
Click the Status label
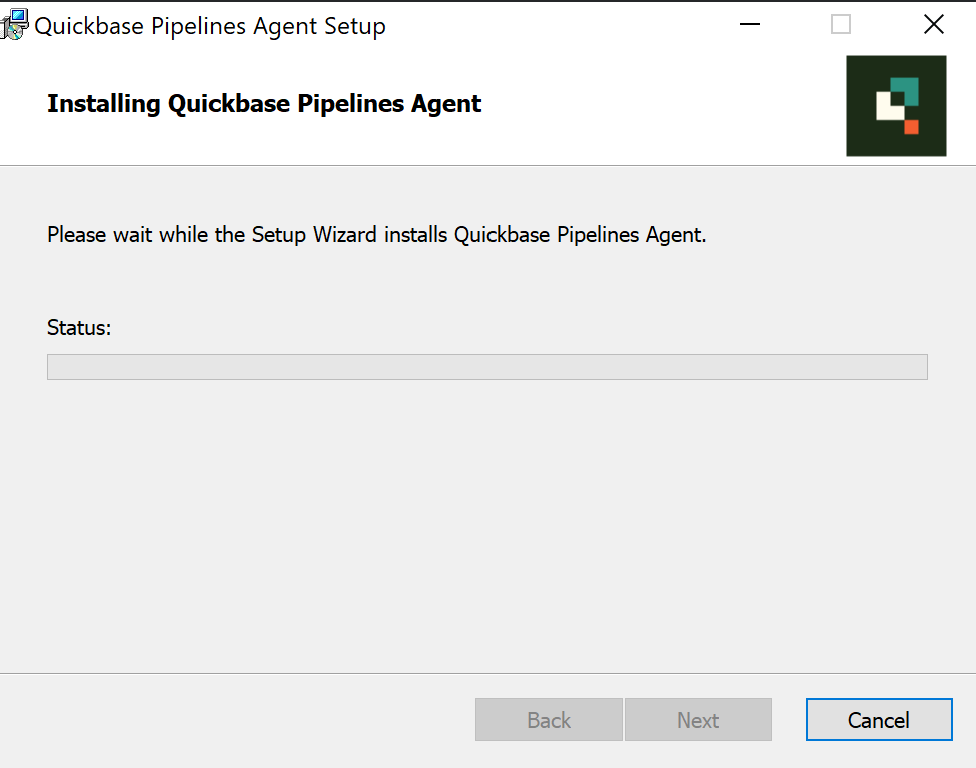[79, 328]
